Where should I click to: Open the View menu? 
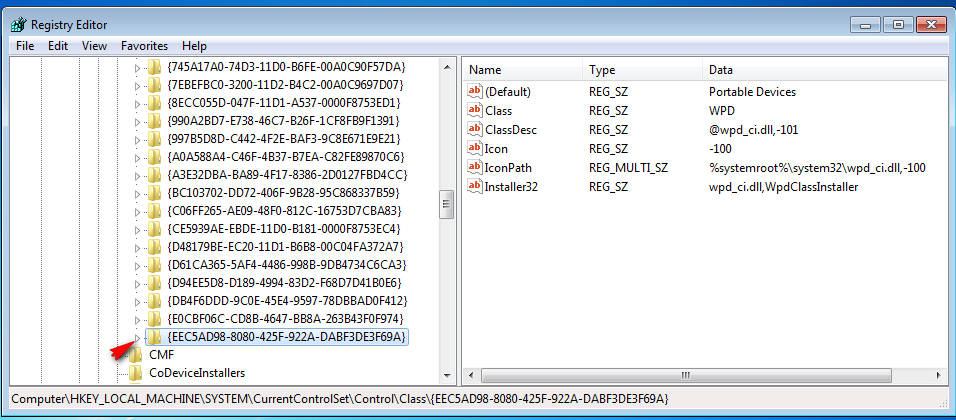tap(95, 46)
